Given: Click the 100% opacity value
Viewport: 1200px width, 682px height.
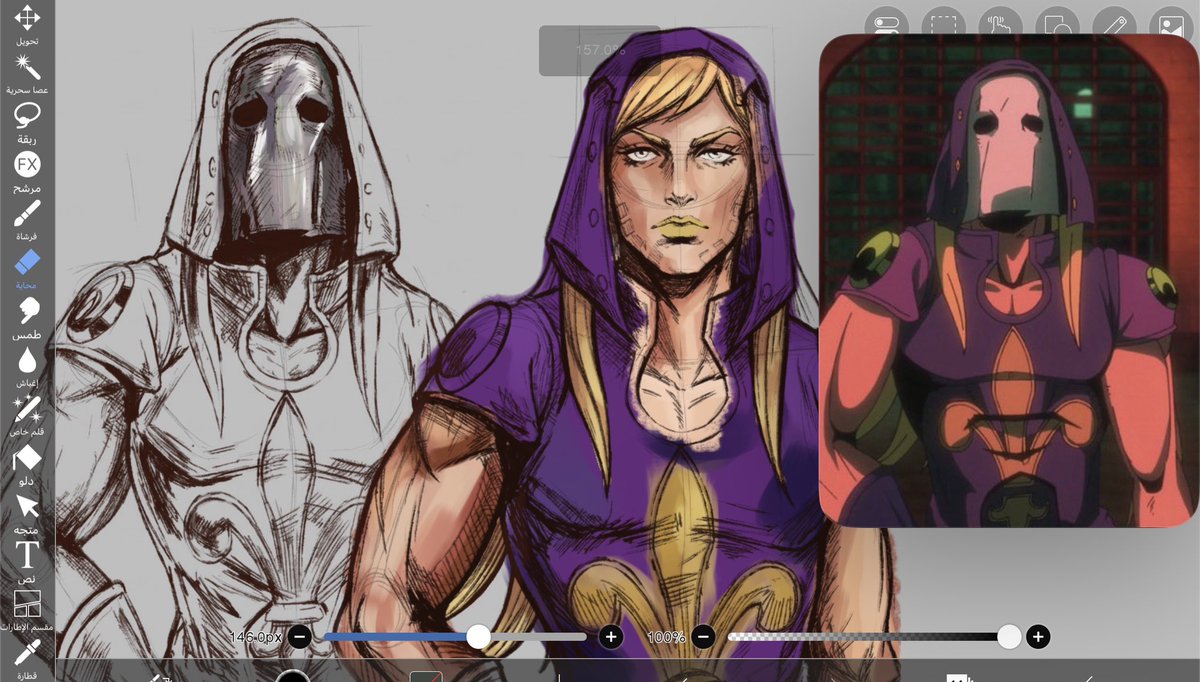Looking at the screenshot, I should pyautogui.click(x=665, y=637).
